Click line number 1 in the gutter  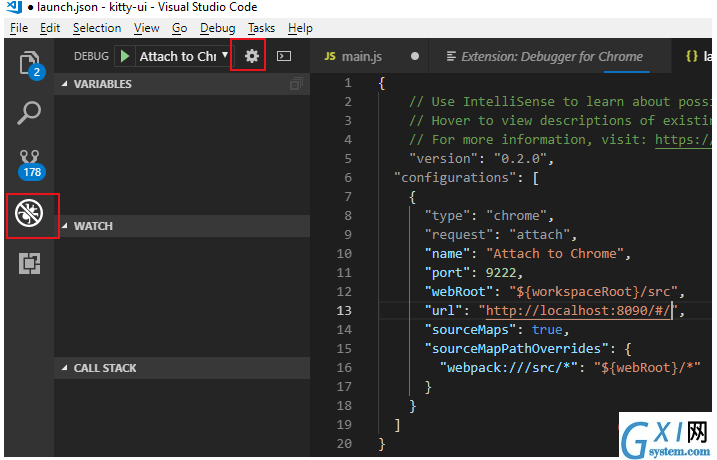[348, 83]
